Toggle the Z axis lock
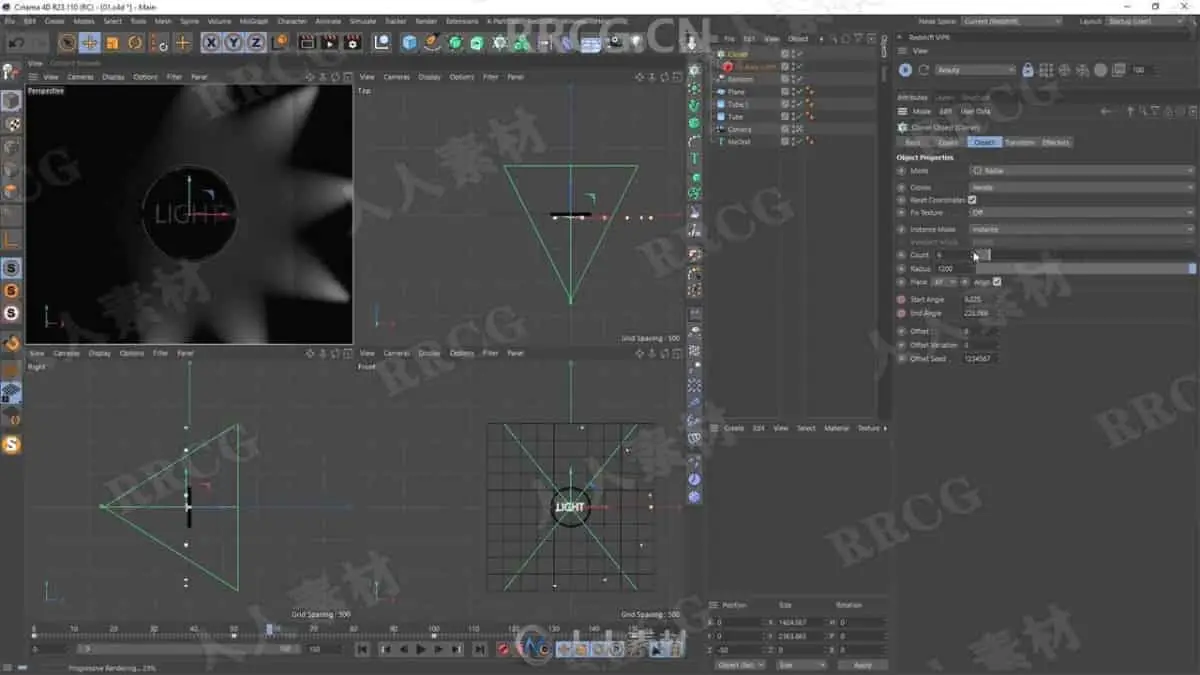1200x675 pixels. 257,42
